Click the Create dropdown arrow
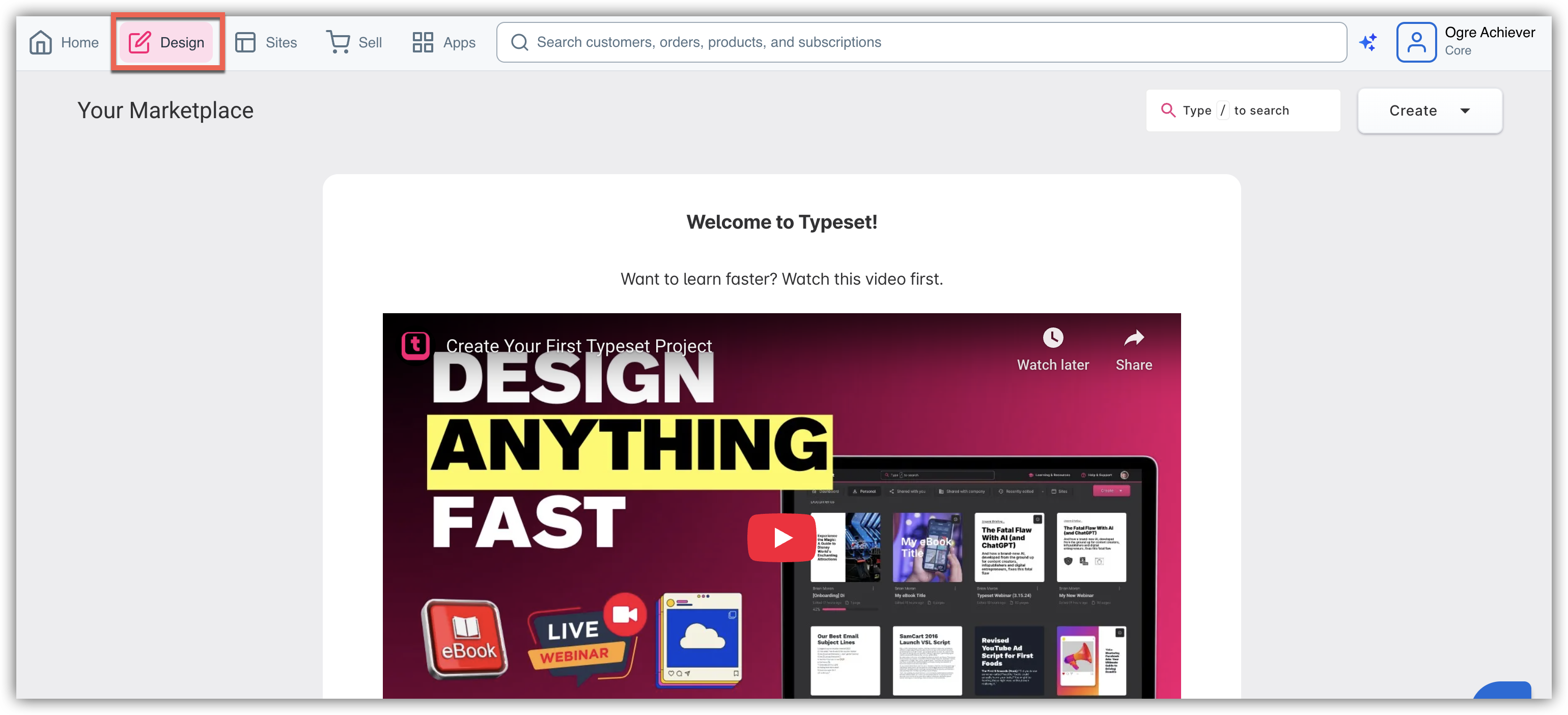The height and width of the screenshot is (715, 1568). [1465, 111]
